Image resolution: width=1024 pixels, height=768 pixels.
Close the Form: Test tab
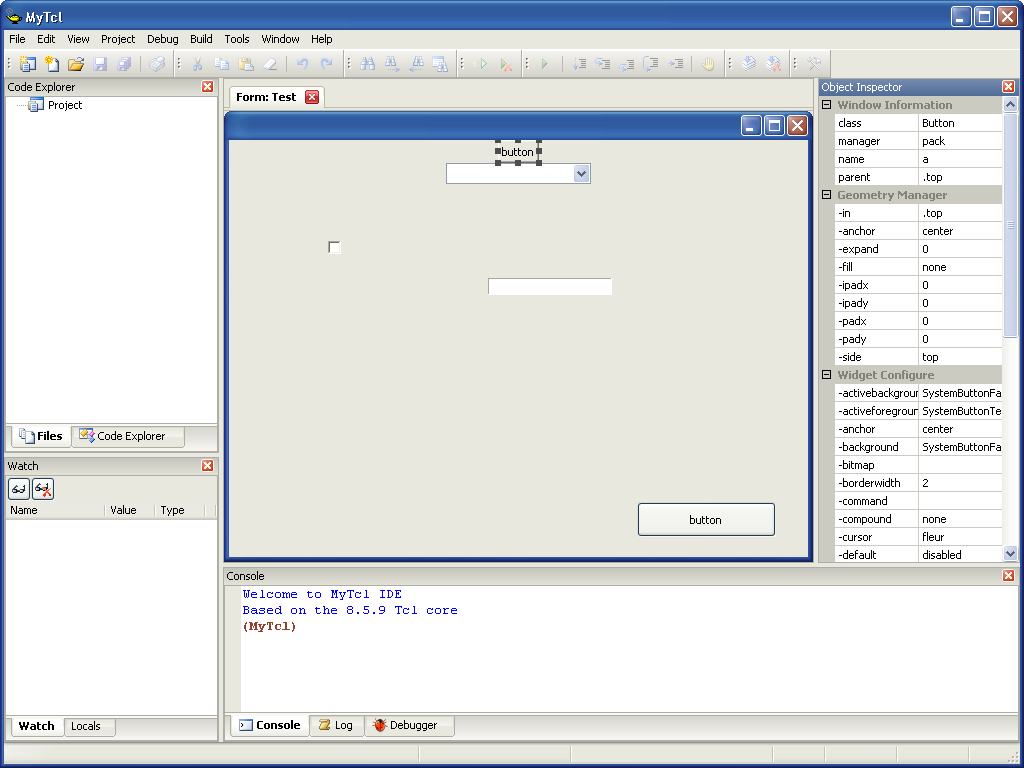(x=312, y=97)
